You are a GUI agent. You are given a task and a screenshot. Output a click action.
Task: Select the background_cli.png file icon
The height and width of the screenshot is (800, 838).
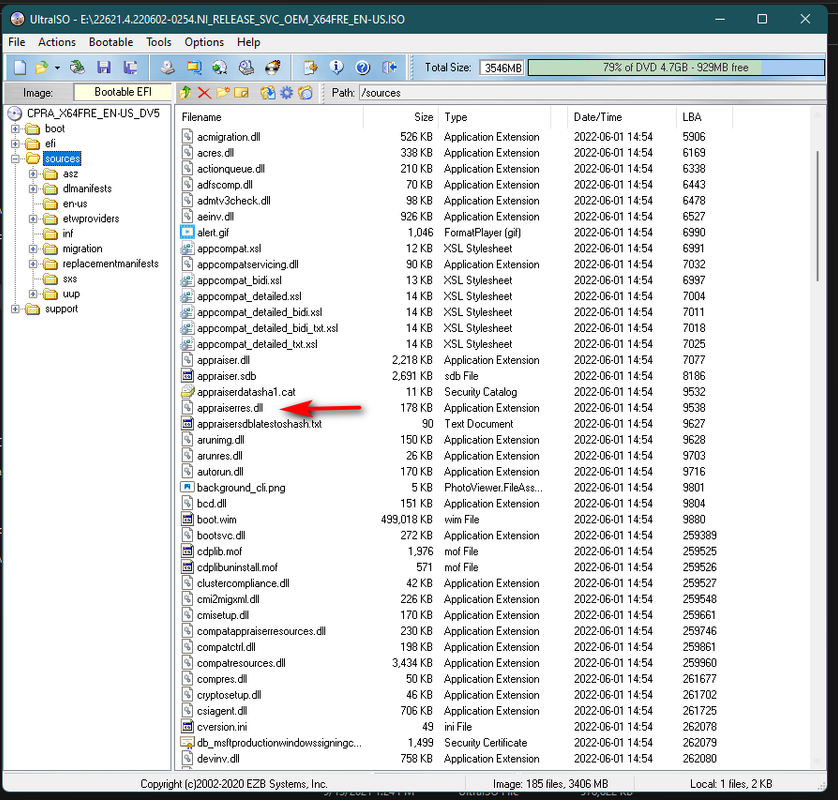(x=187, y=487)
